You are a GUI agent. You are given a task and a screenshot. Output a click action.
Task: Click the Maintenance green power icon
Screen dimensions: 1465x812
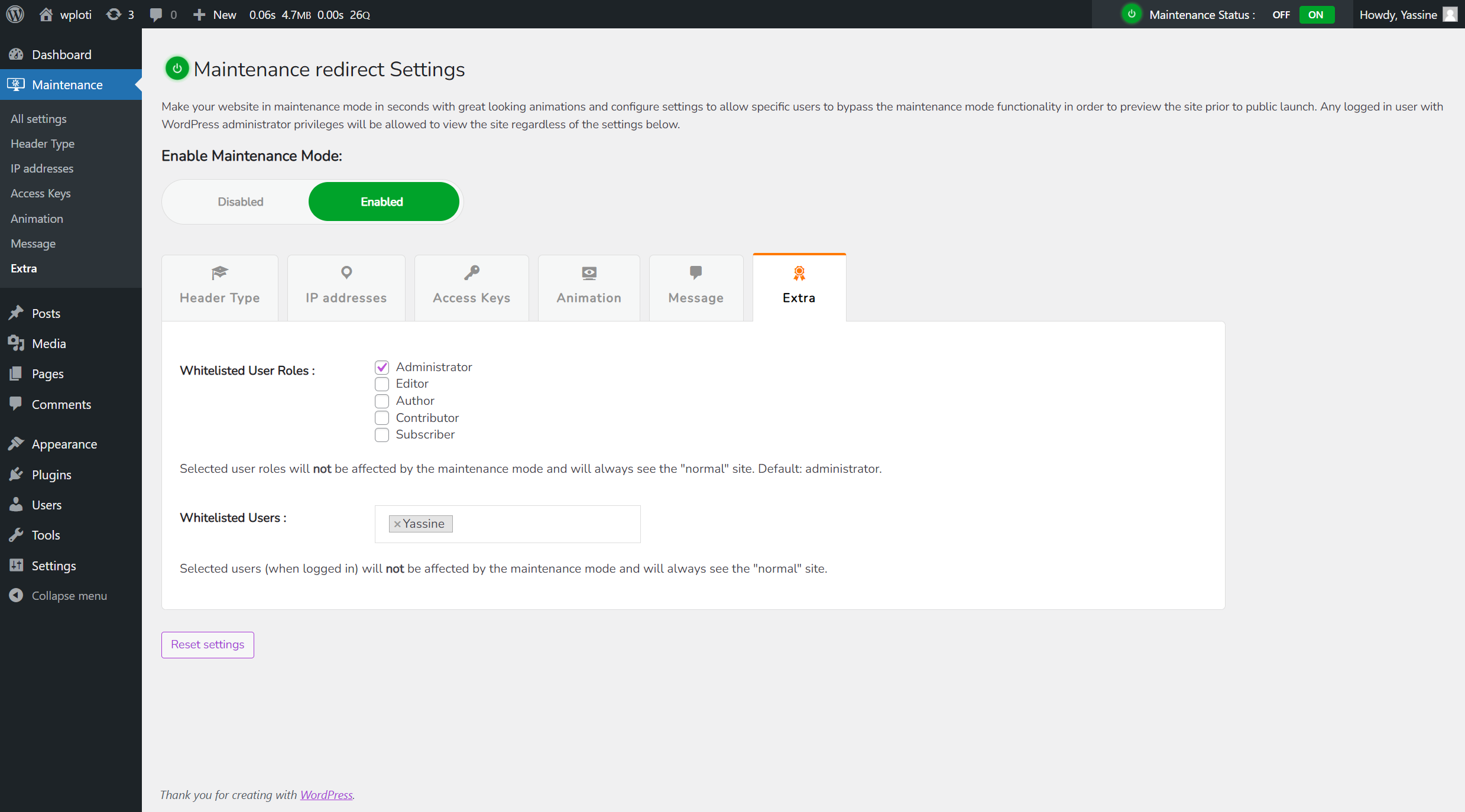[x=177, y=69]
